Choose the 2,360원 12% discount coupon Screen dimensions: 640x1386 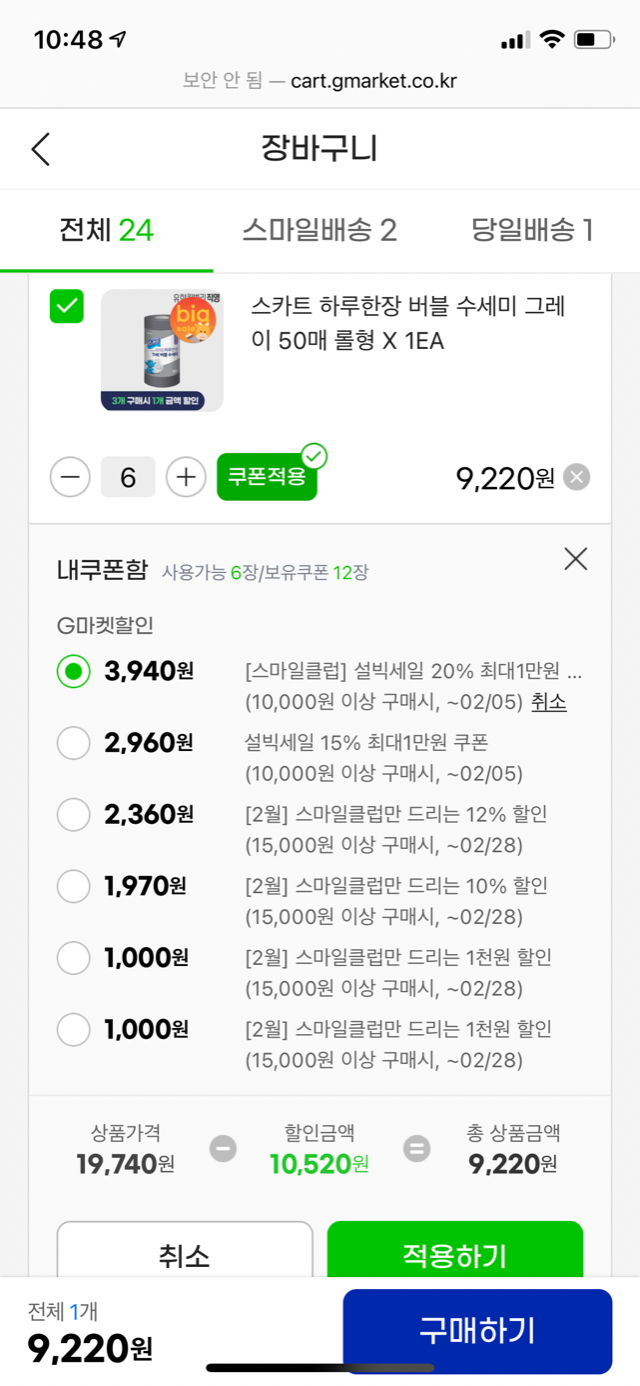74,815
